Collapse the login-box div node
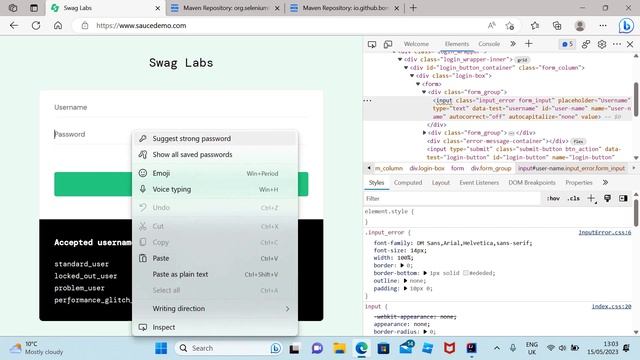 412,76
